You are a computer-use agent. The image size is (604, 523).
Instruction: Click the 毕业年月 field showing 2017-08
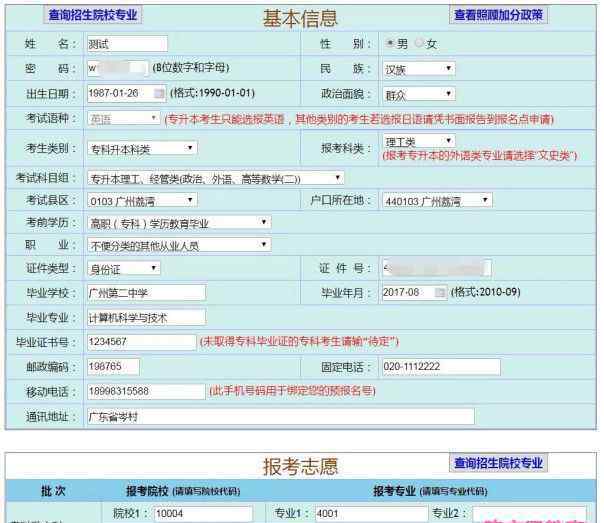coord(415,292)
